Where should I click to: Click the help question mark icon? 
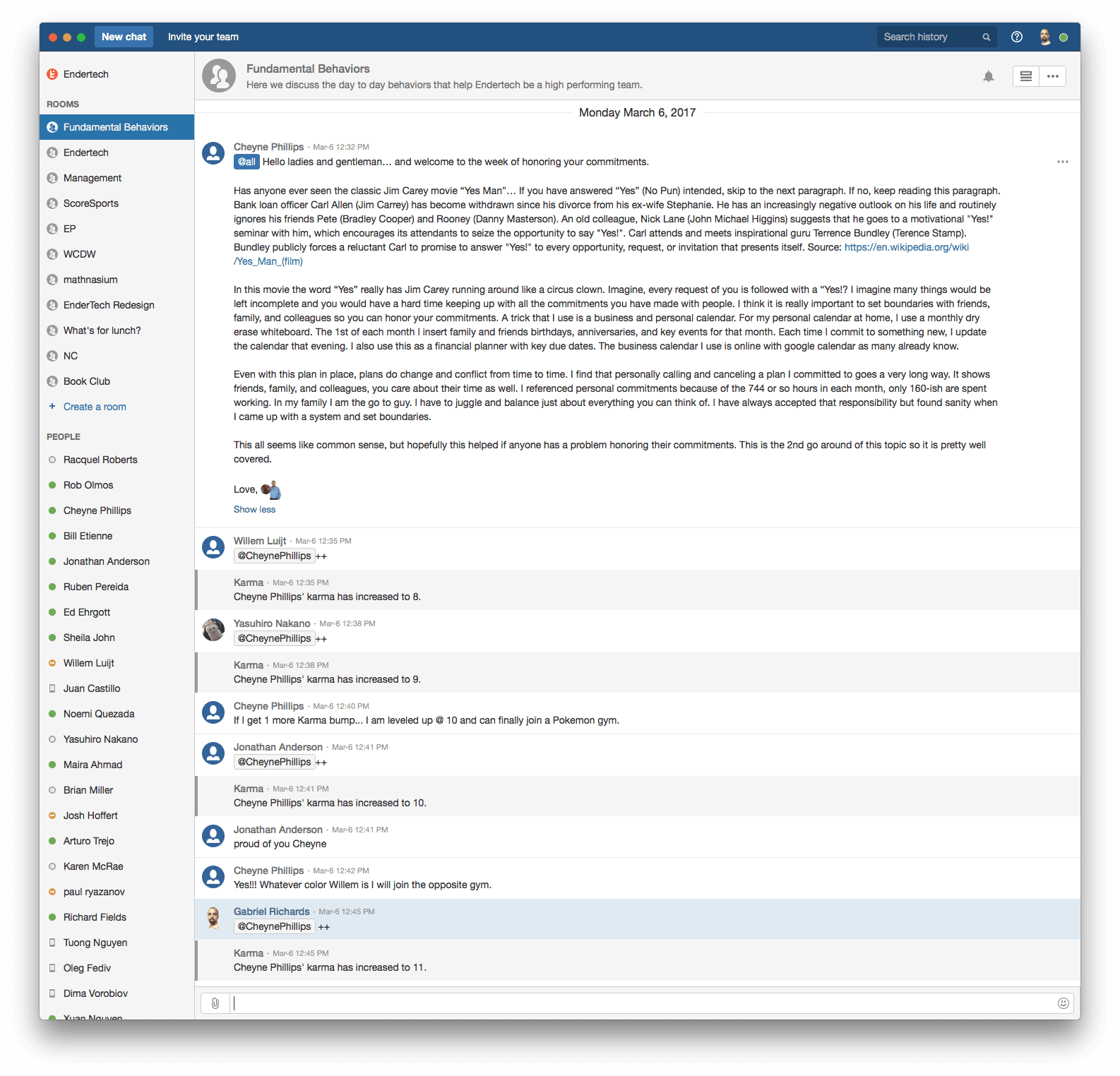coord(1017,37)
